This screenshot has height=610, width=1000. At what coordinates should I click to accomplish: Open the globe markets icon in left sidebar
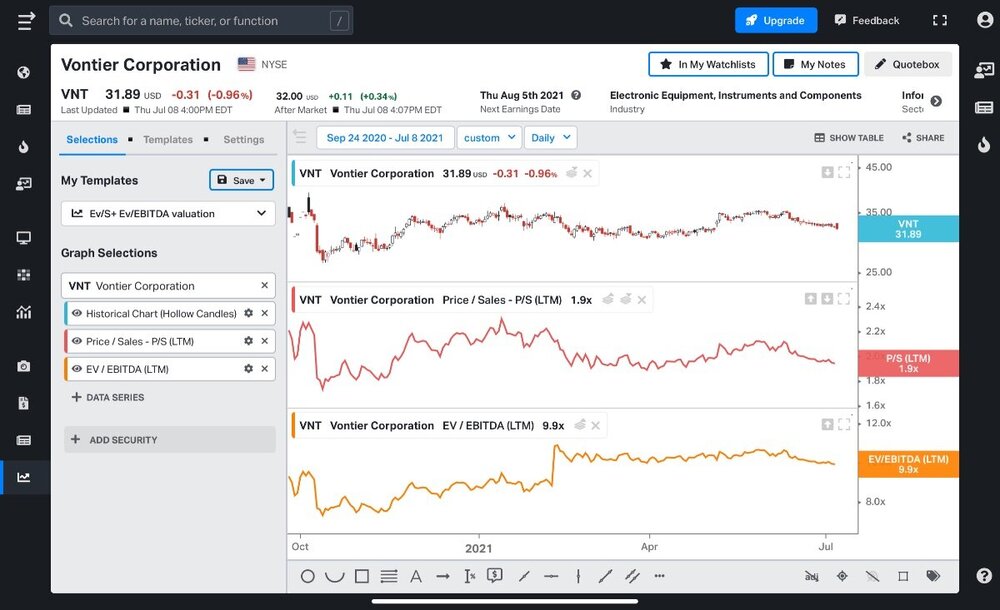24,73
